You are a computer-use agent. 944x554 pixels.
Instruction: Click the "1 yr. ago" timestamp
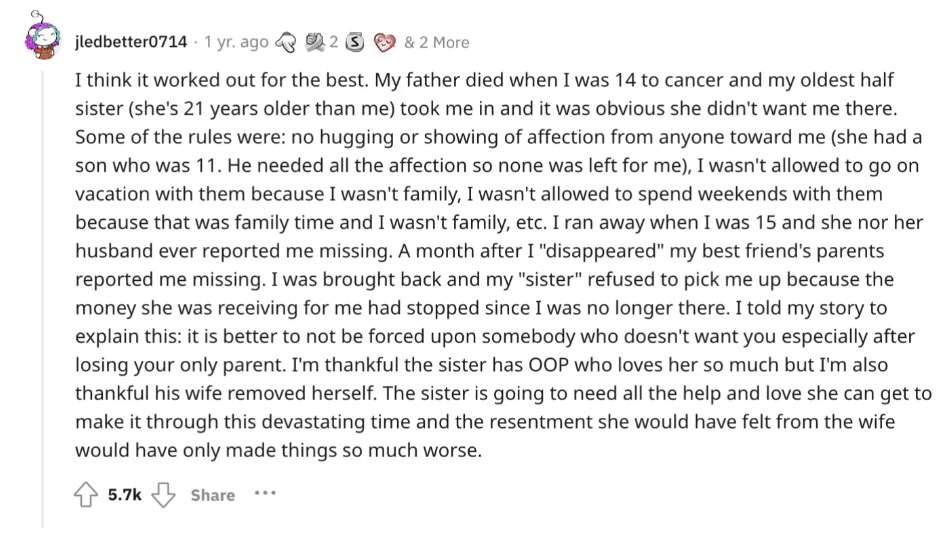(x=236, y=42)
